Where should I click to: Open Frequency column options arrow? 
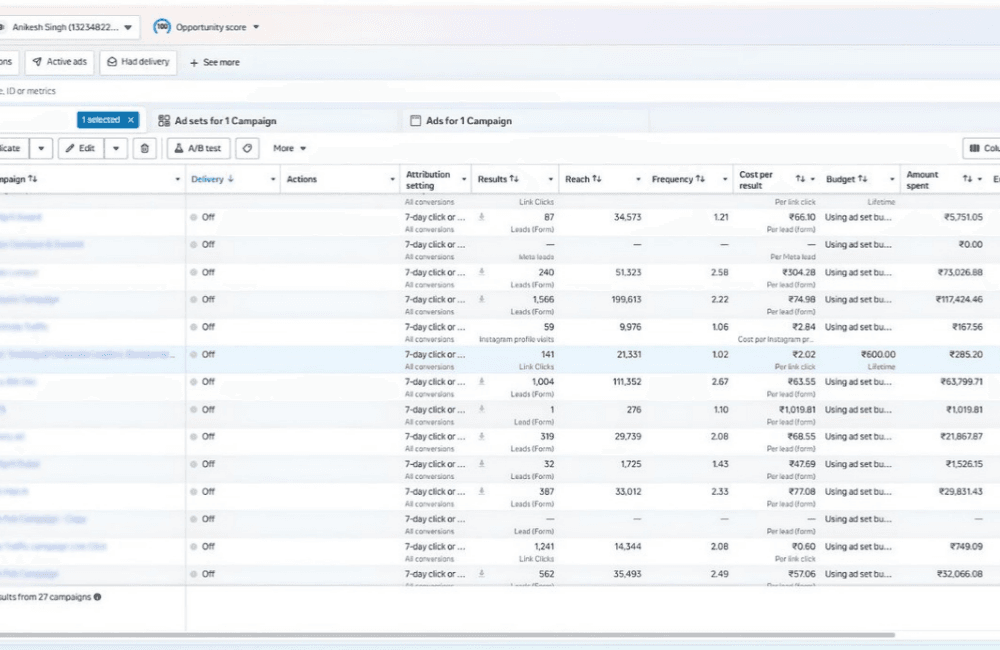tap(724, 179)
